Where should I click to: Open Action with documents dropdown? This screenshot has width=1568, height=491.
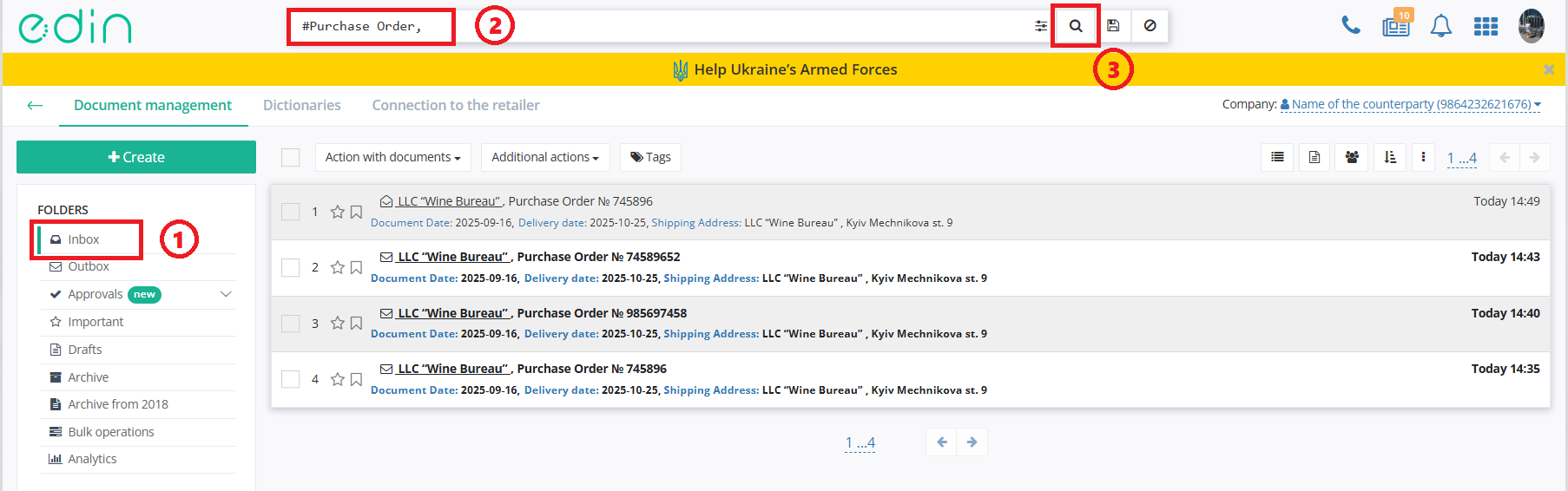(x=393, y=157)
